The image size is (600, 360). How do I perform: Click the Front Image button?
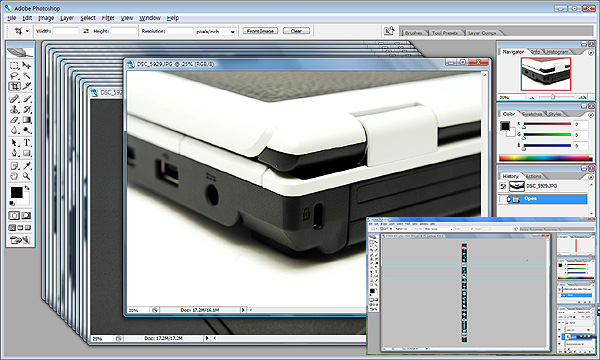point(260,31)
